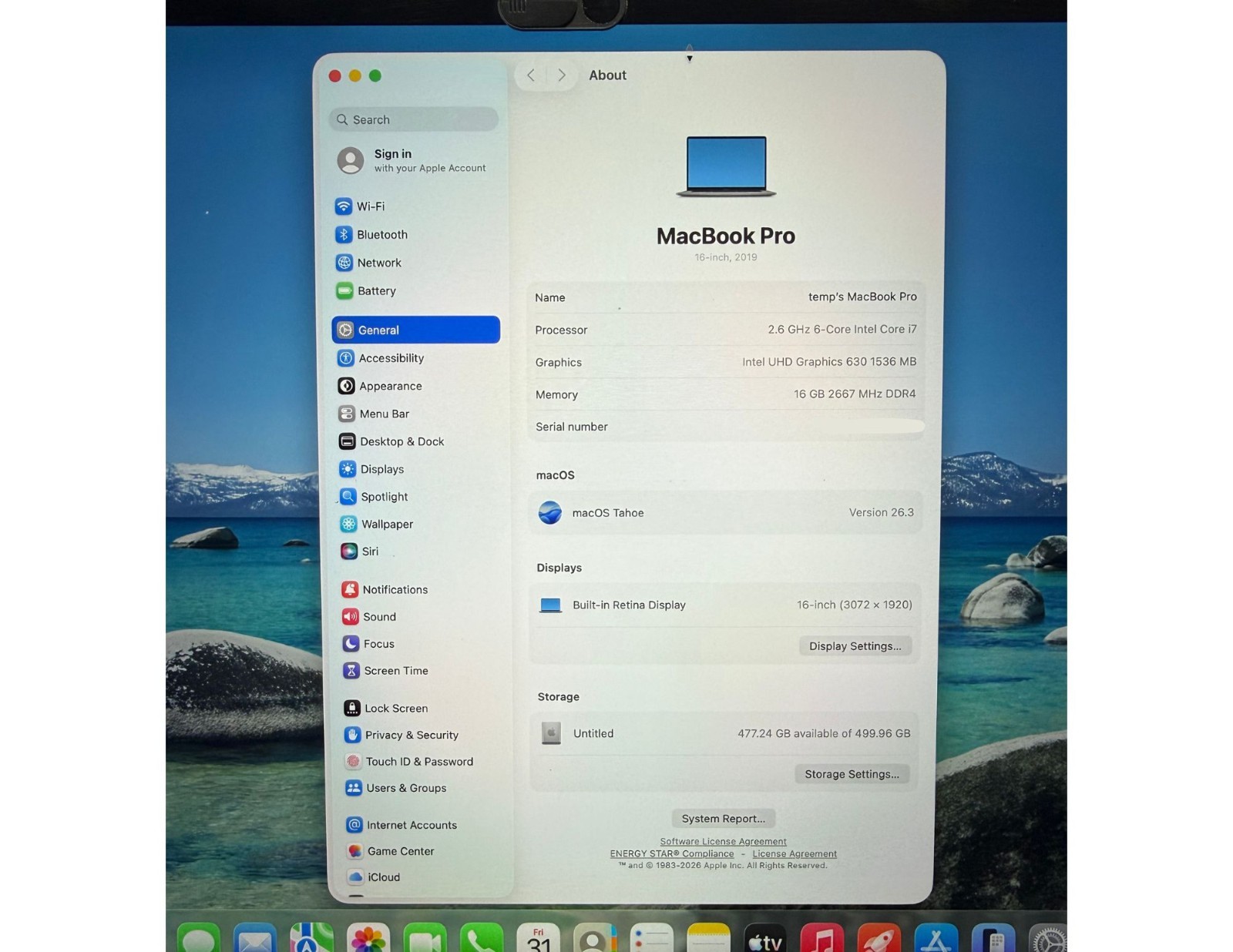1233x952 pixels.
Task: Click the macOS Tahoe row icon
Action: pos(550,513)
